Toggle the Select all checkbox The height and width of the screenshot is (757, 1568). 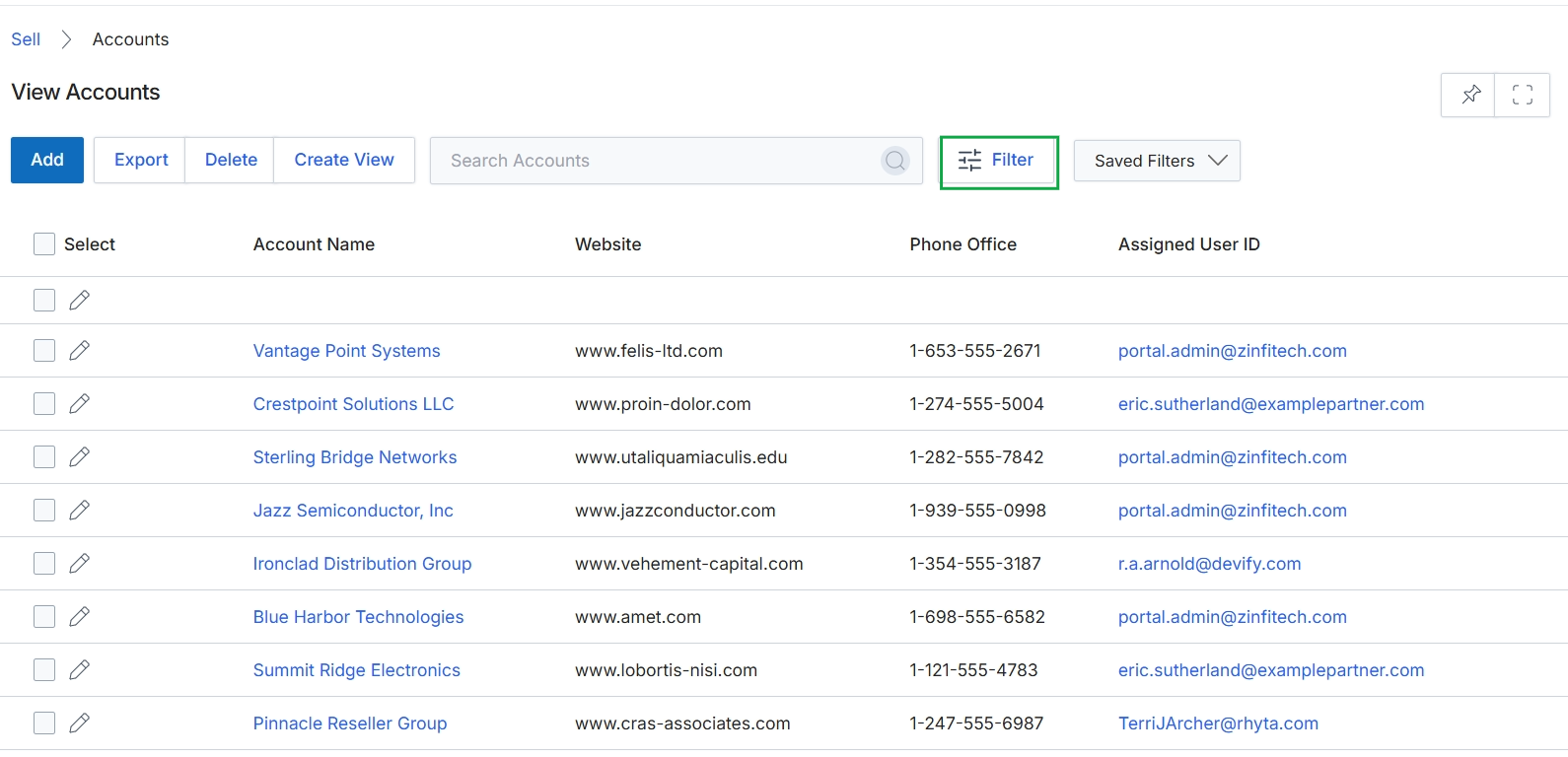pyautogui.click(x=44, y=244)
